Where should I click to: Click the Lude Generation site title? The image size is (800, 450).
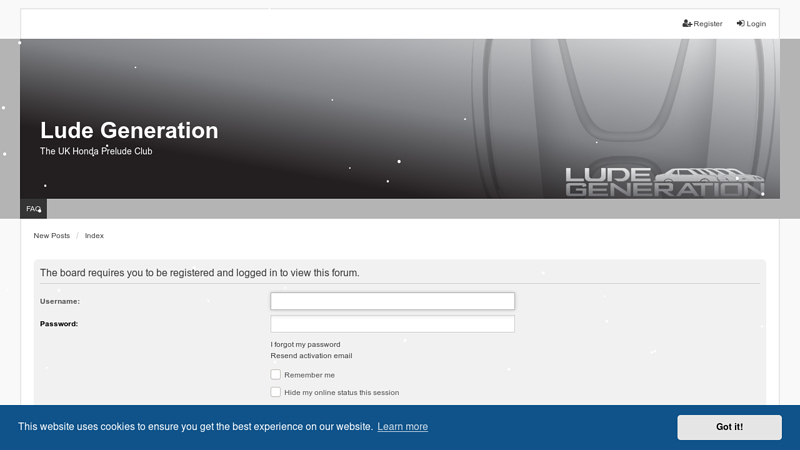coord(129,131)
